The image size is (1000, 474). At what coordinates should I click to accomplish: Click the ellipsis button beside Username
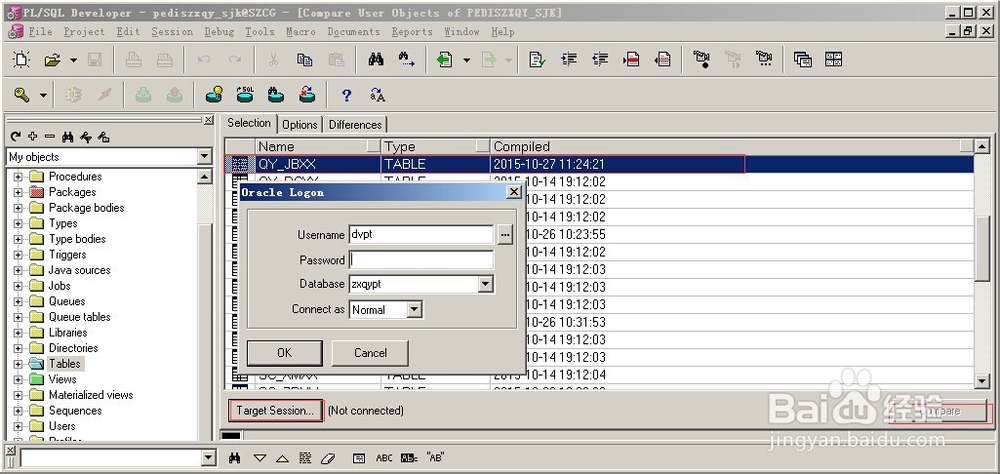click(506, 235)
